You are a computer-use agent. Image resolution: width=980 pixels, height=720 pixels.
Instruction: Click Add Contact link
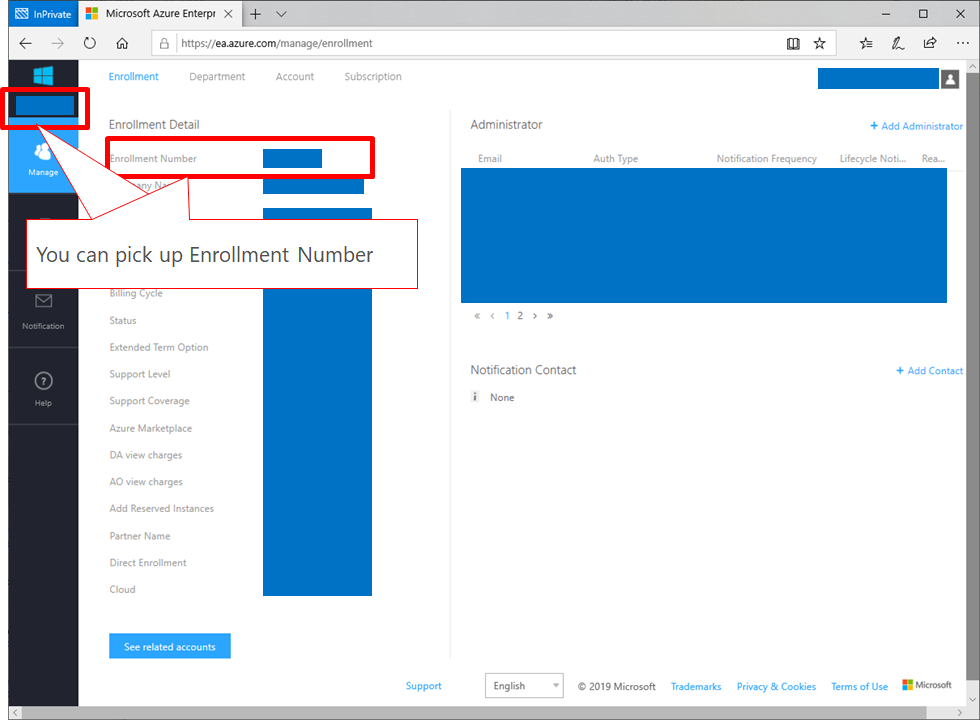click(929, 371)
